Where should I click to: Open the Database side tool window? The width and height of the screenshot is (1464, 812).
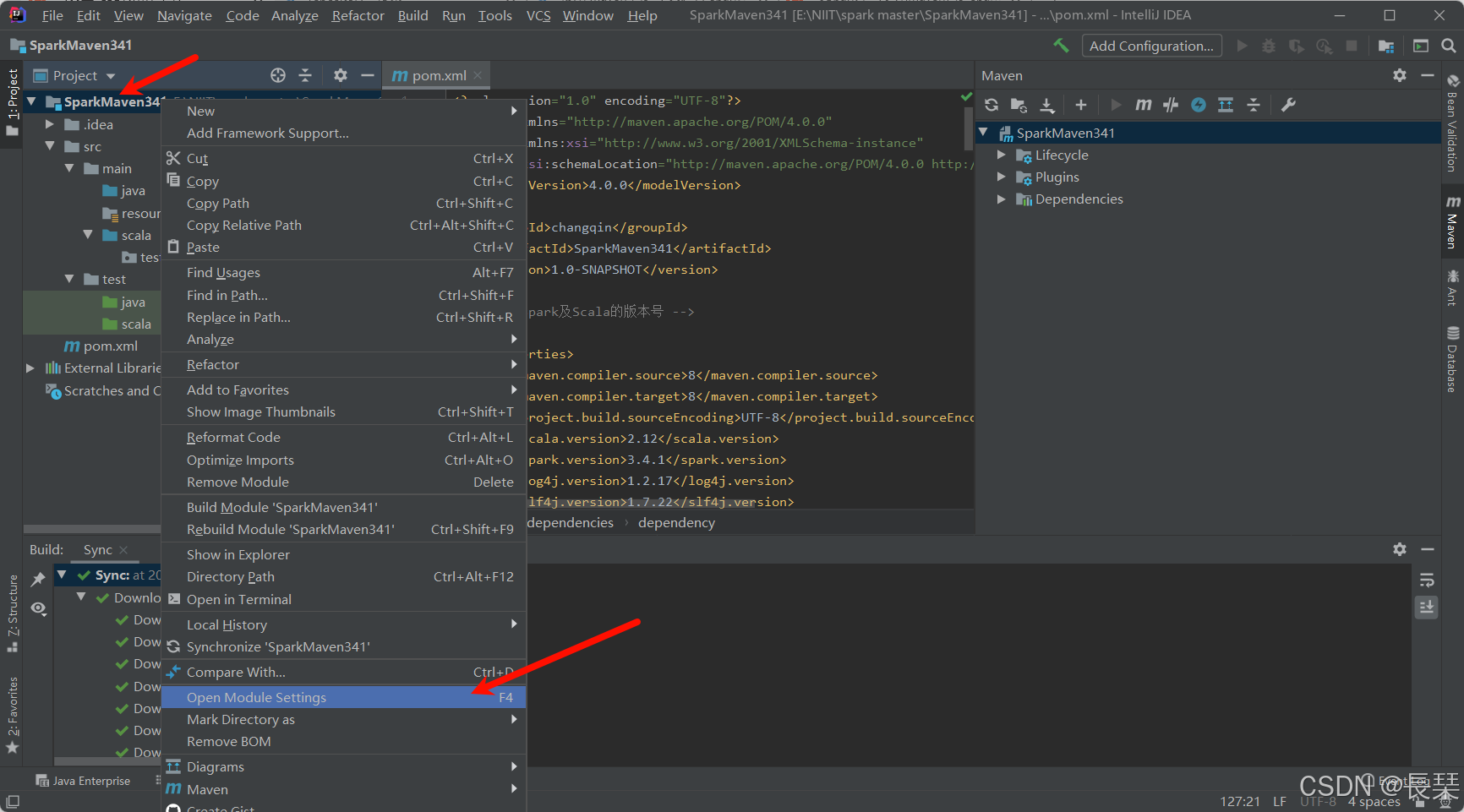[1452, 359]
